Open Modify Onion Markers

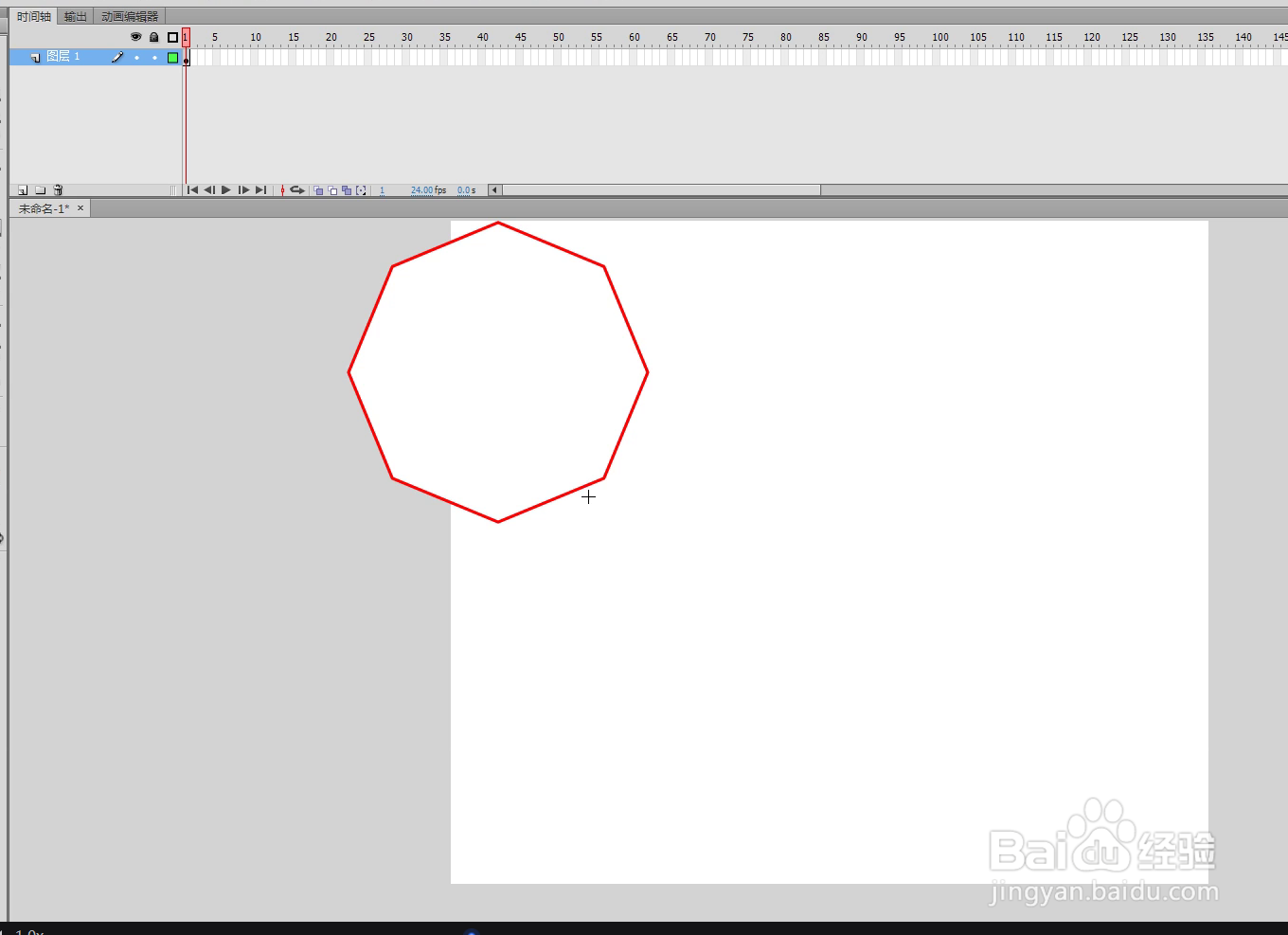pyautogui.click(x=362, y=189)
